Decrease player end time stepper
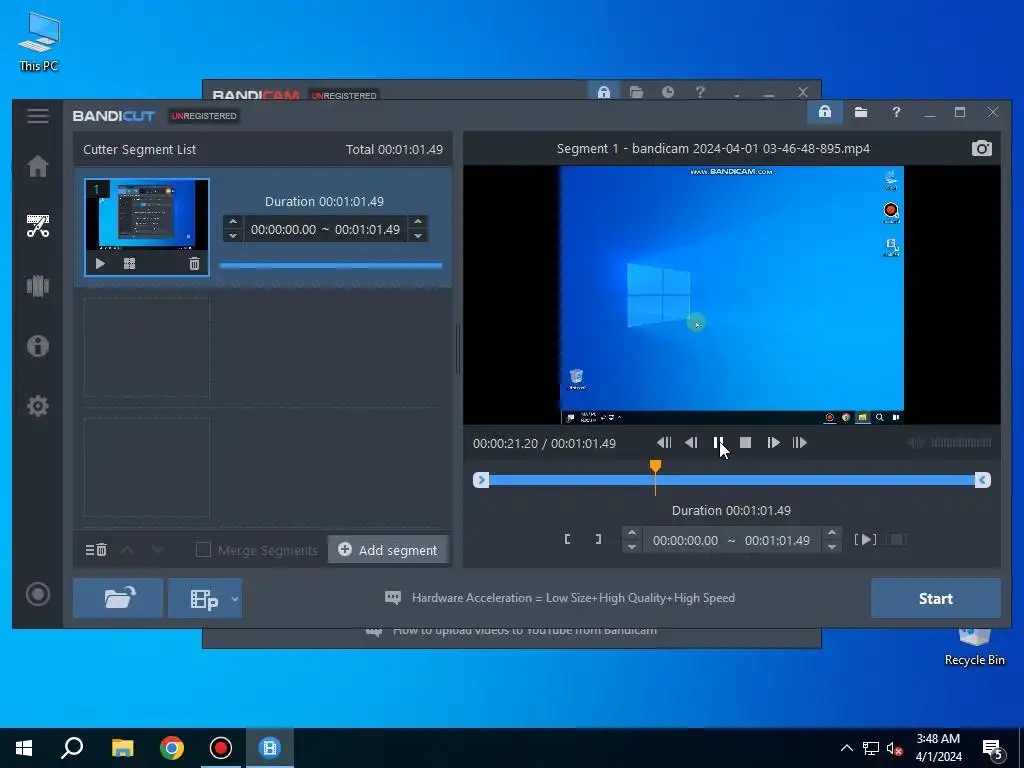The image size is (1024, 768). pos(831,547)
